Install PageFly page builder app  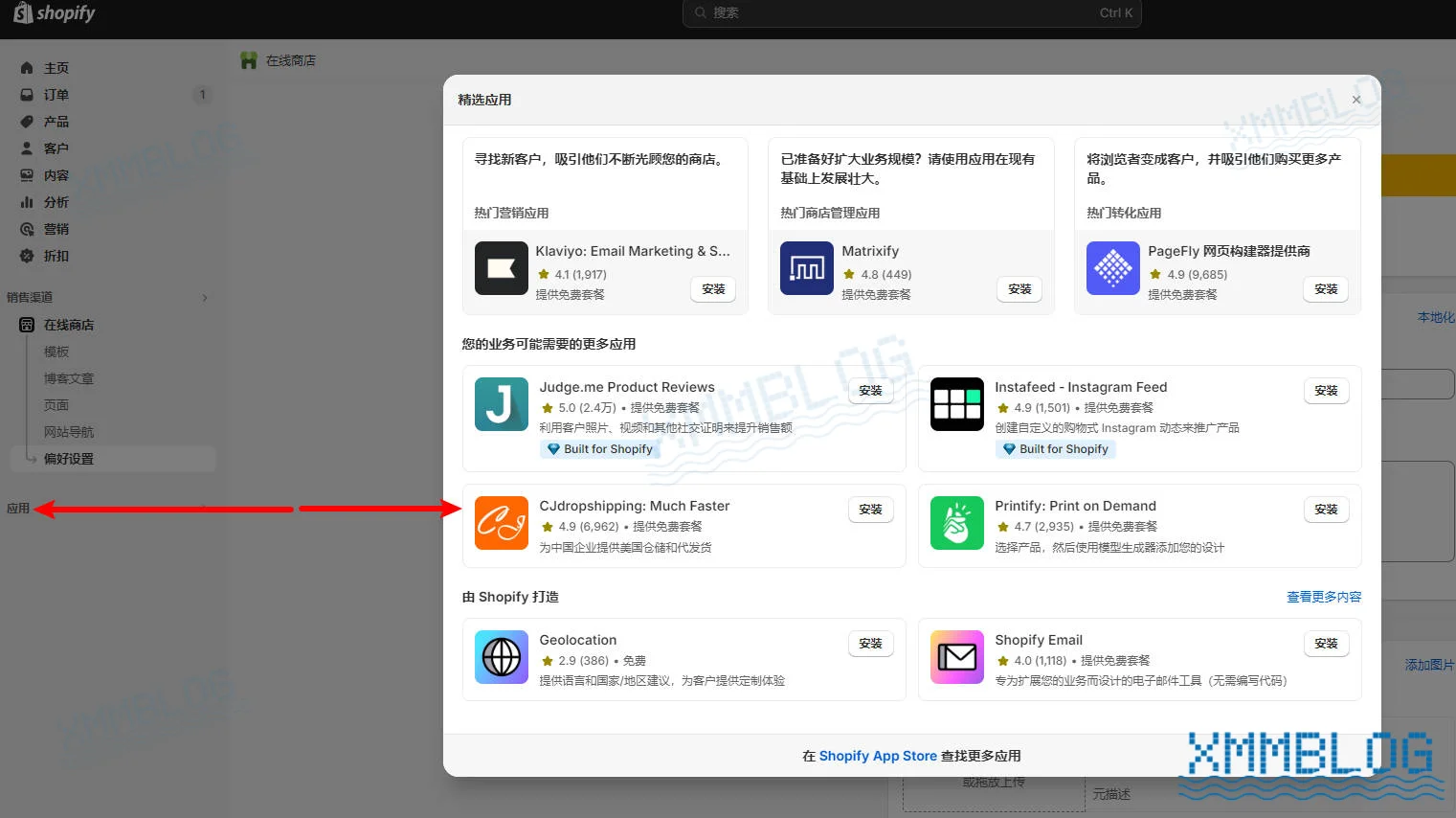pyautogui.click(x=1326, y=289)
